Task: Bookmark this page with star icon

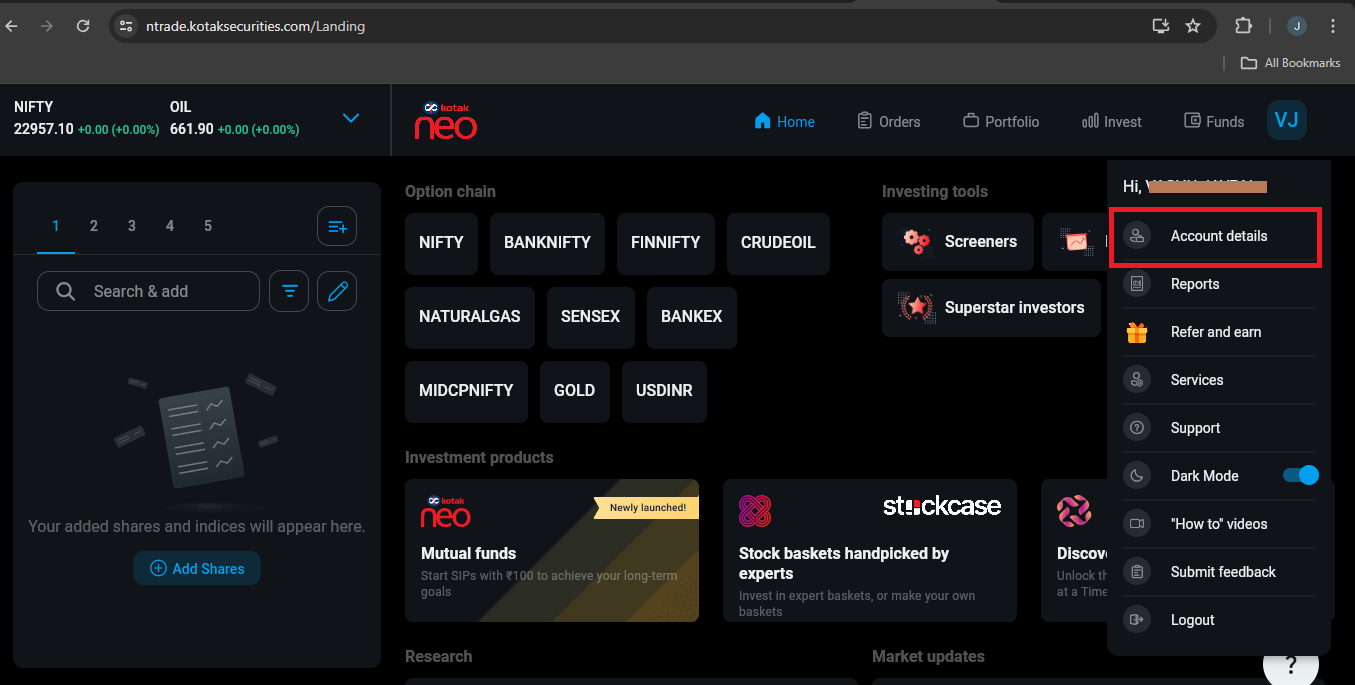Action: [x=1193, y=26]
